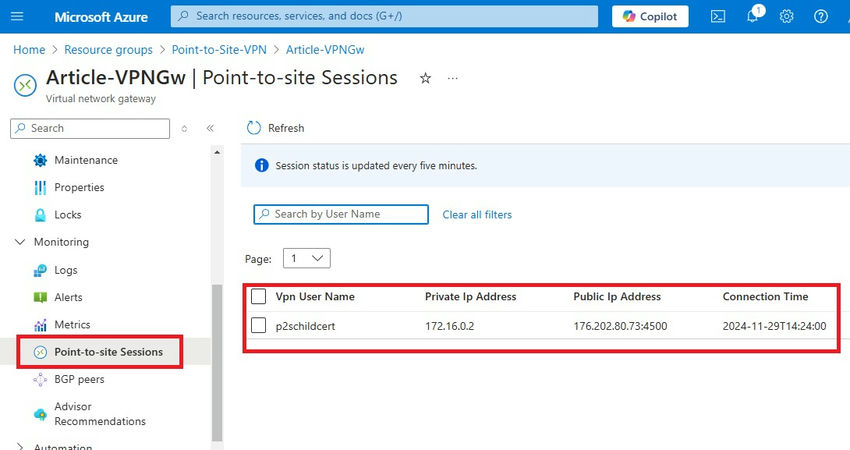Open the notifications bell
The height and width of the screenshot is (450, 850).
(753, 16)
